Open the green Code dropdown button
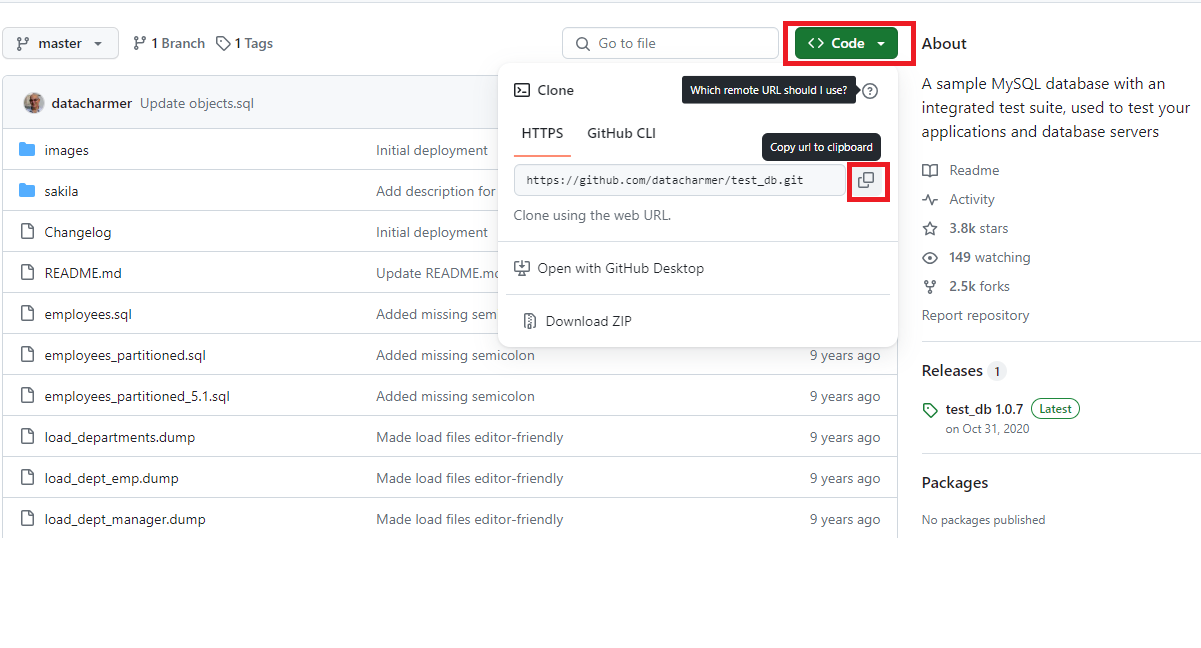 click(846, 43)
